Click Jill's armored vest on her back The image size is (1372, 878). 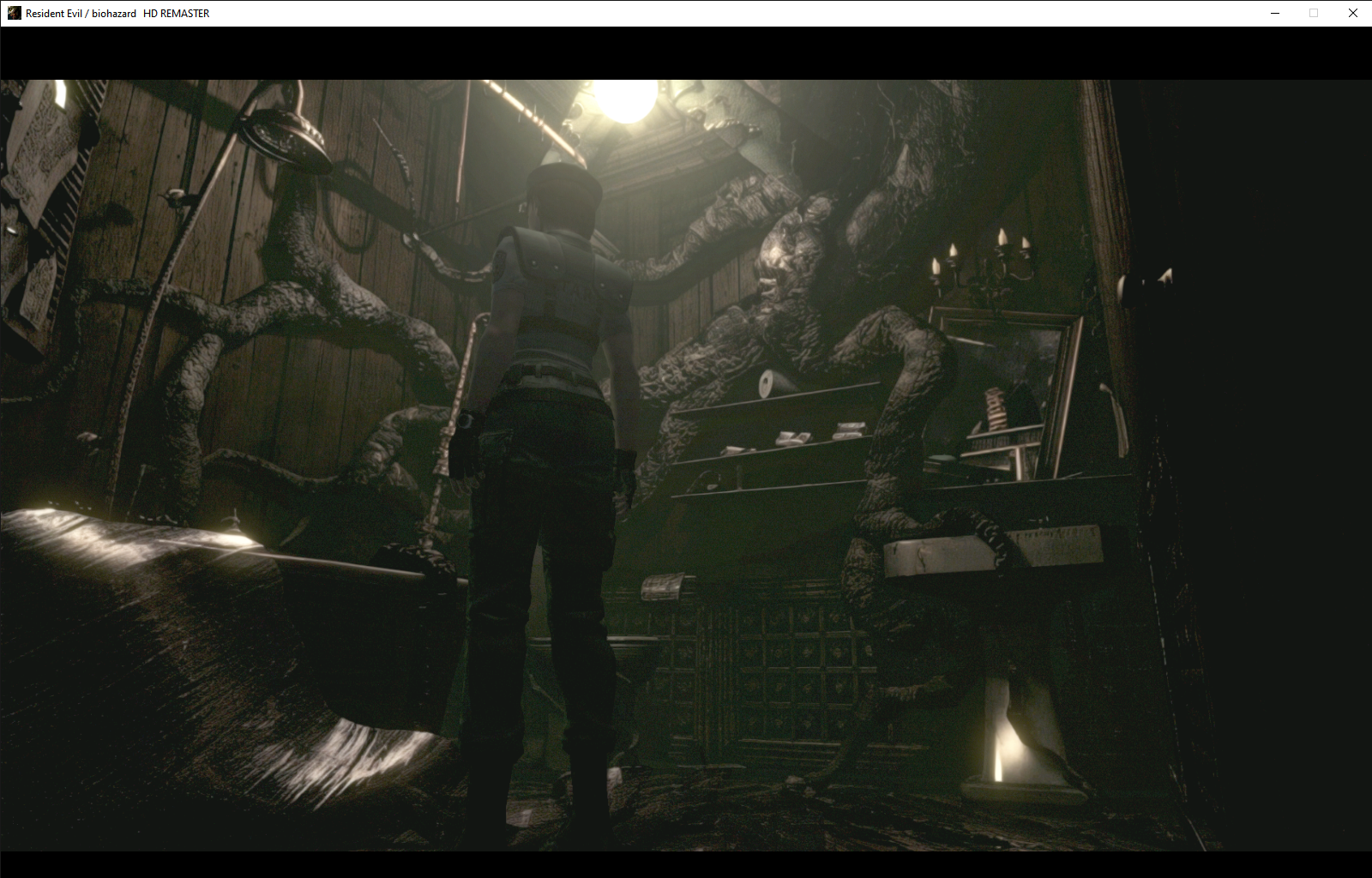point(562,292)
